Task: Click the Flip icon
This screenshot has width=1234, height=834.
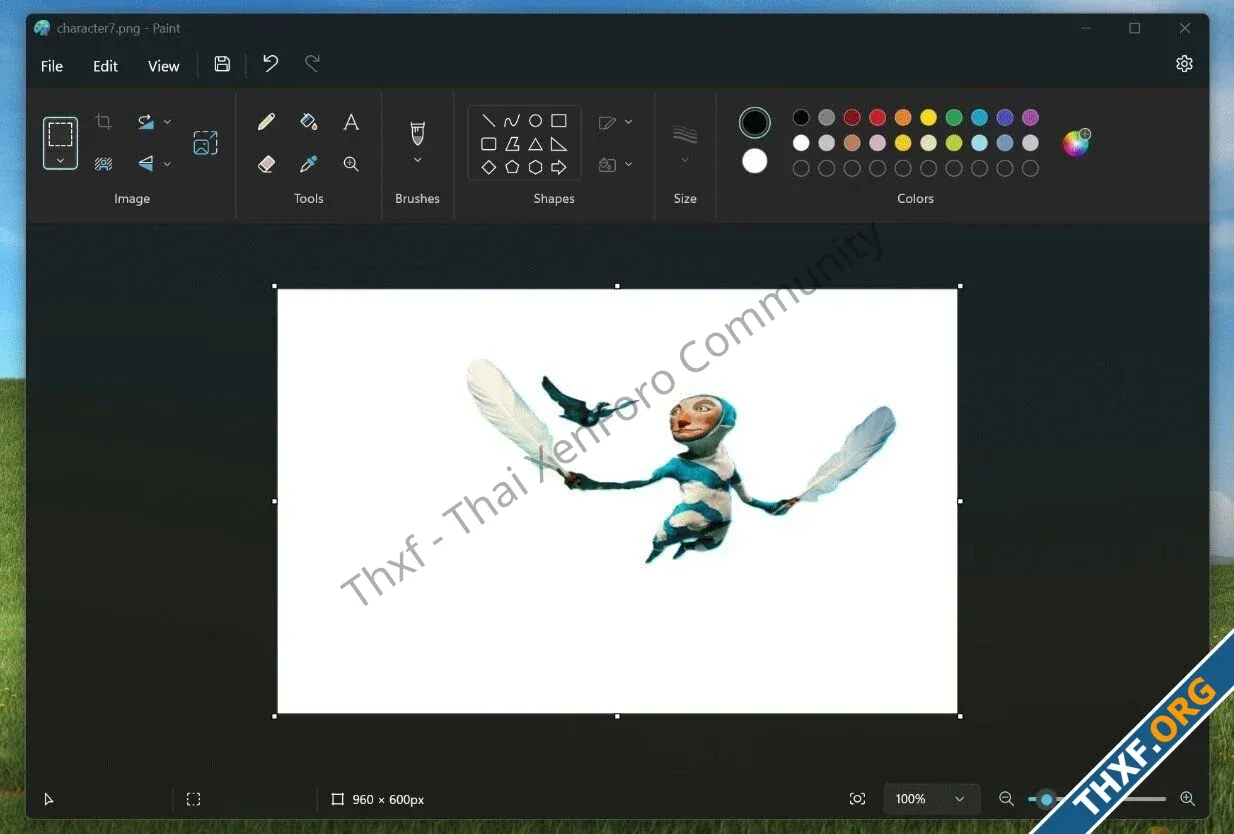Action: tap(146, 164)
